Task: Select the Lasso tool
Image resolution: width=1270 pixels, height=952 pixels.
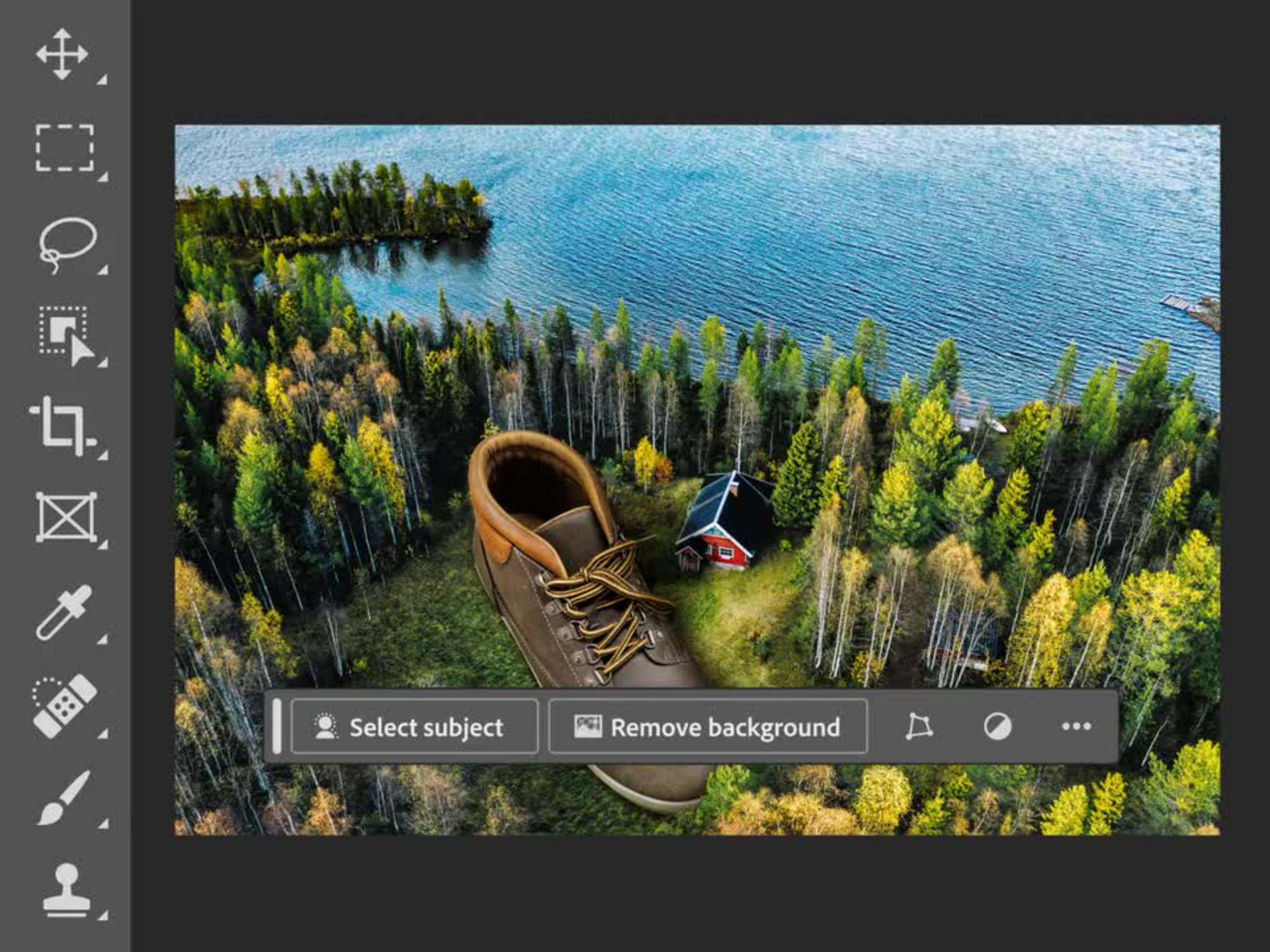Action: pyautogui.click(x=67, y=243)
